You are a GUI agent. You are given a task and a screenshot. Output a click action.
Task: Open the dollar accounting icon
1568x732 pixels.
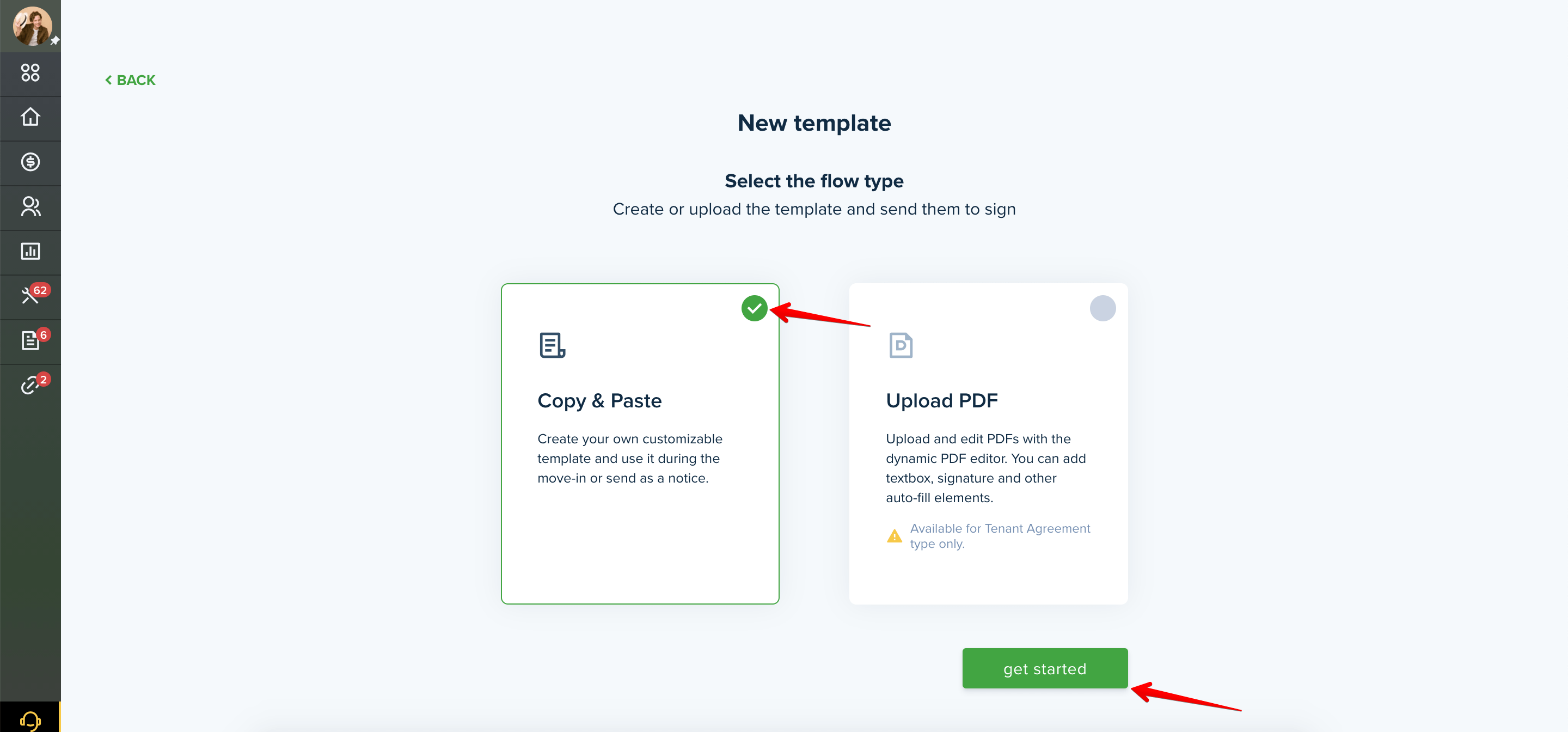(30, 162)
